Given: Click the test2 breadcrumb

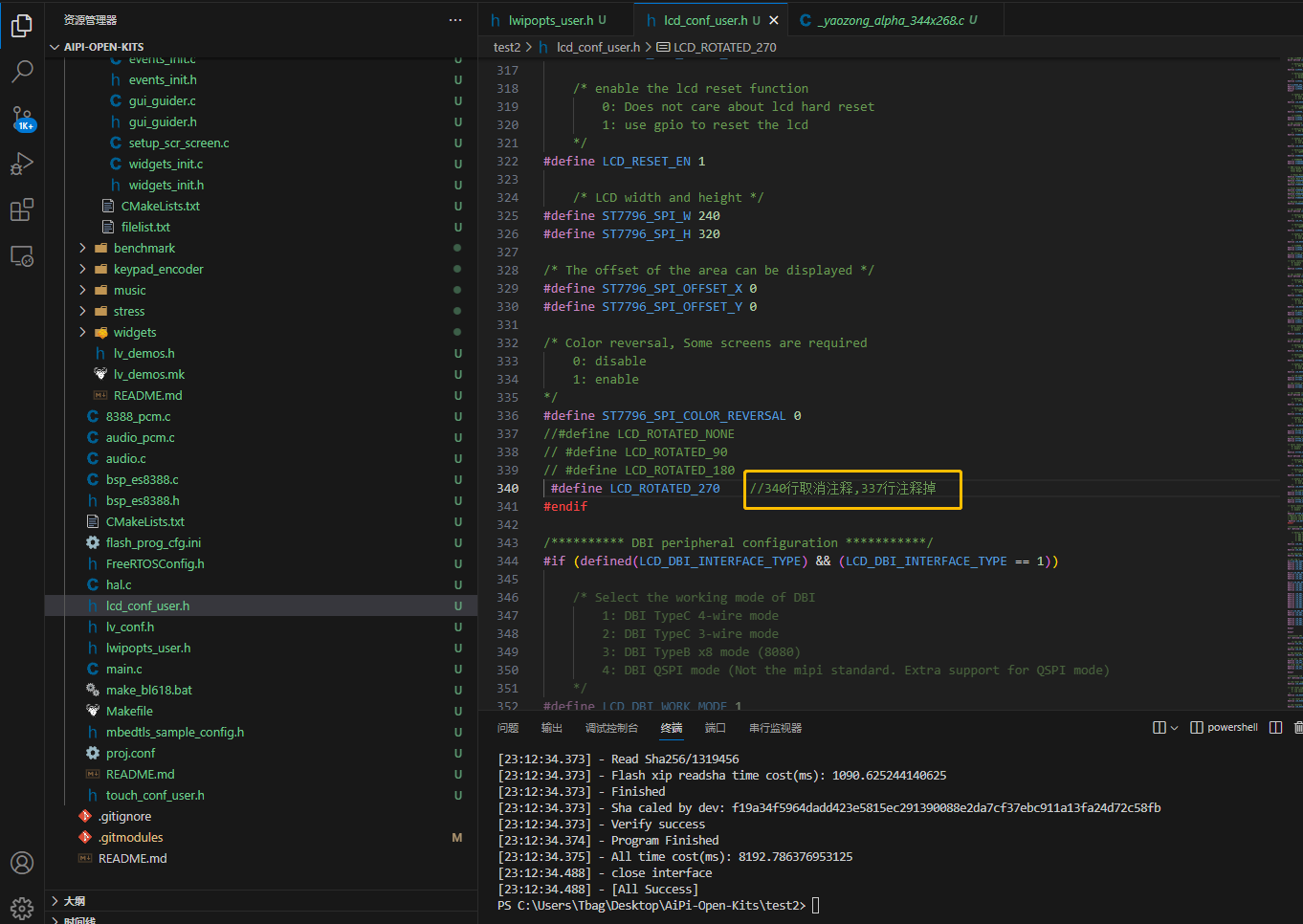Looking at the screenshot, I should pyautogui.click(x=507, y=47).
